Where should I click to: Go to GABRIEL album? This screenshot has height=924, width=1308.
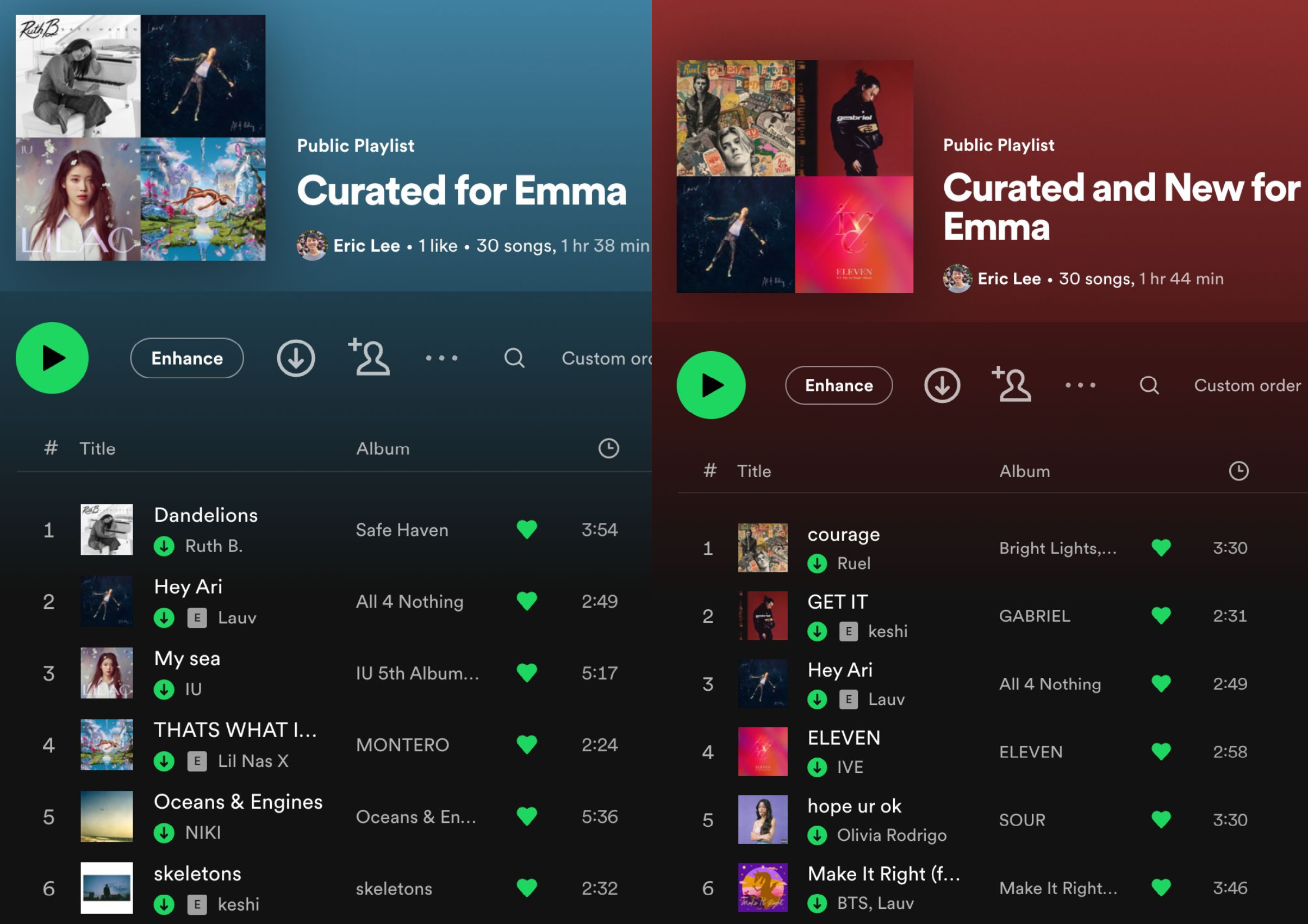1035,616
